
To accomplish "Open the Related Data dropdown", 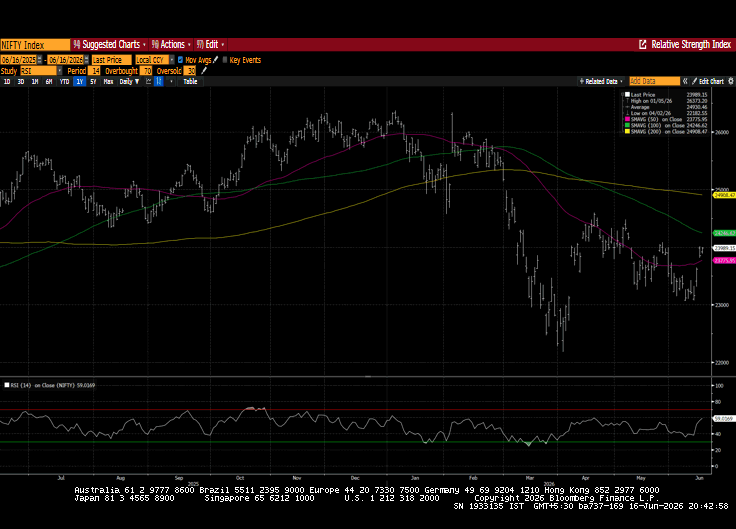I will point(601,81).
